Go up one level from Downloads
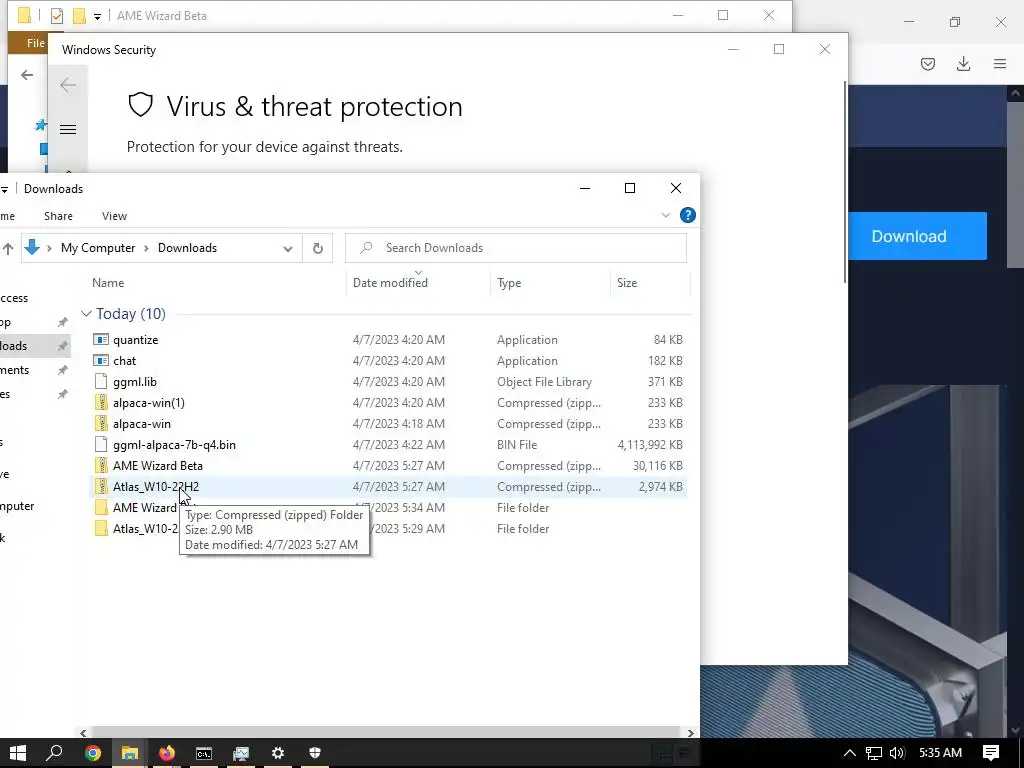 [x=8, y=248]
